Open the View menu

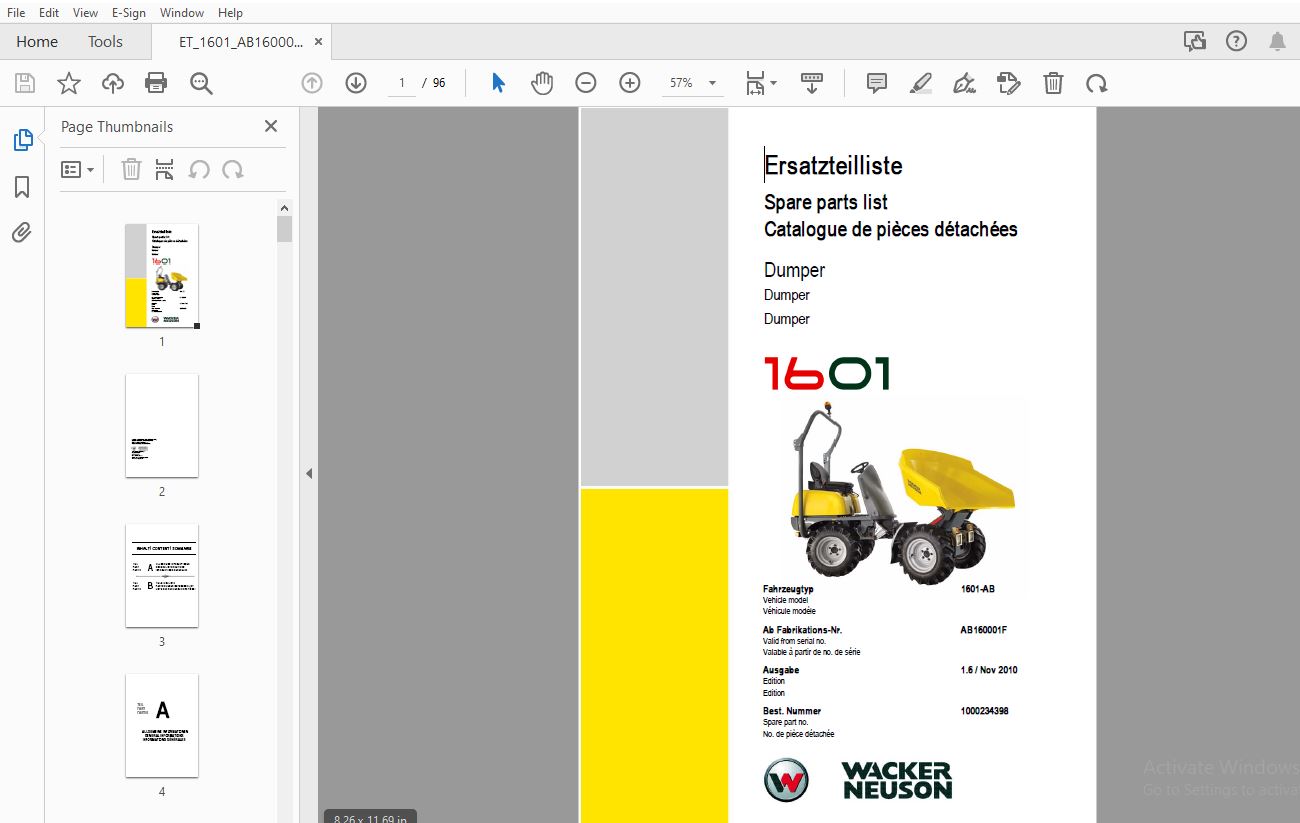pos(86,13)
